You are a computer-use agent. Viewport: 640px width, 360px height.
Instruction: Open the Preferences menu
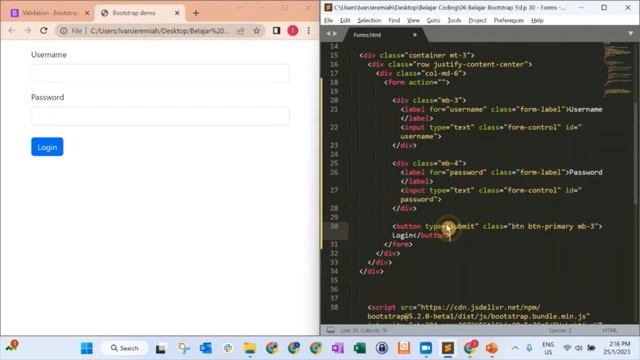pyautogui.click(x=509, y=20)
